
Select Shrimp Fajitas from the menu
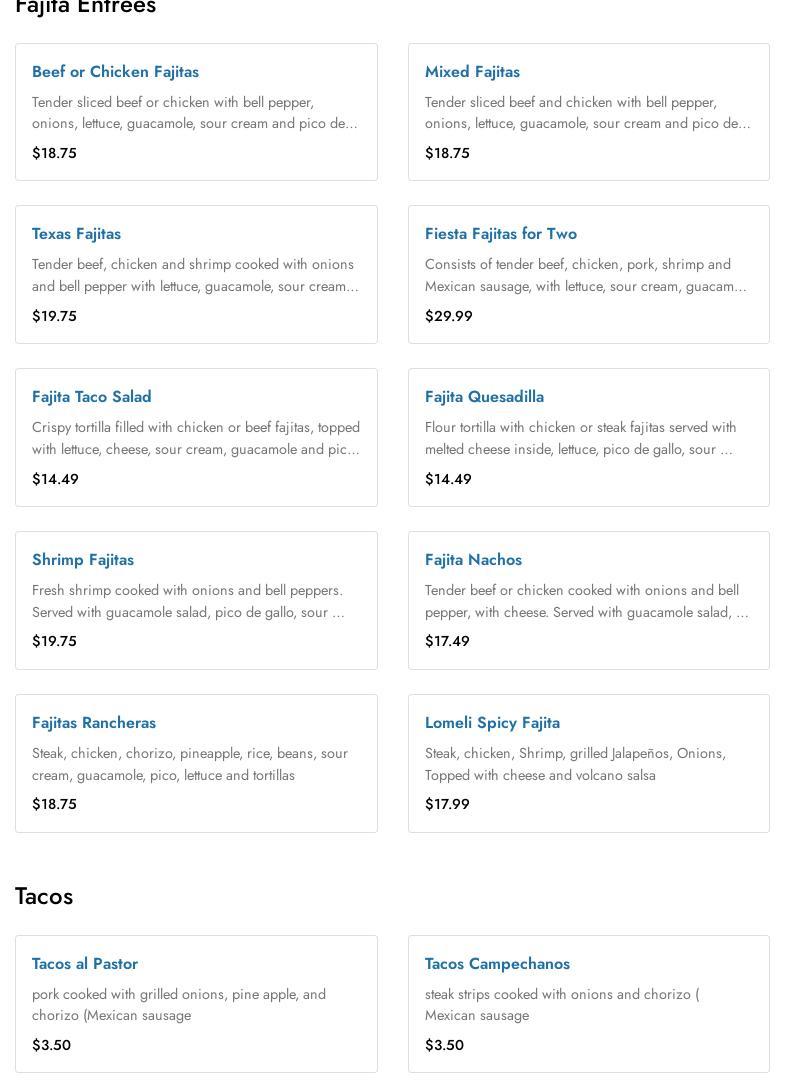pos(83,560)
